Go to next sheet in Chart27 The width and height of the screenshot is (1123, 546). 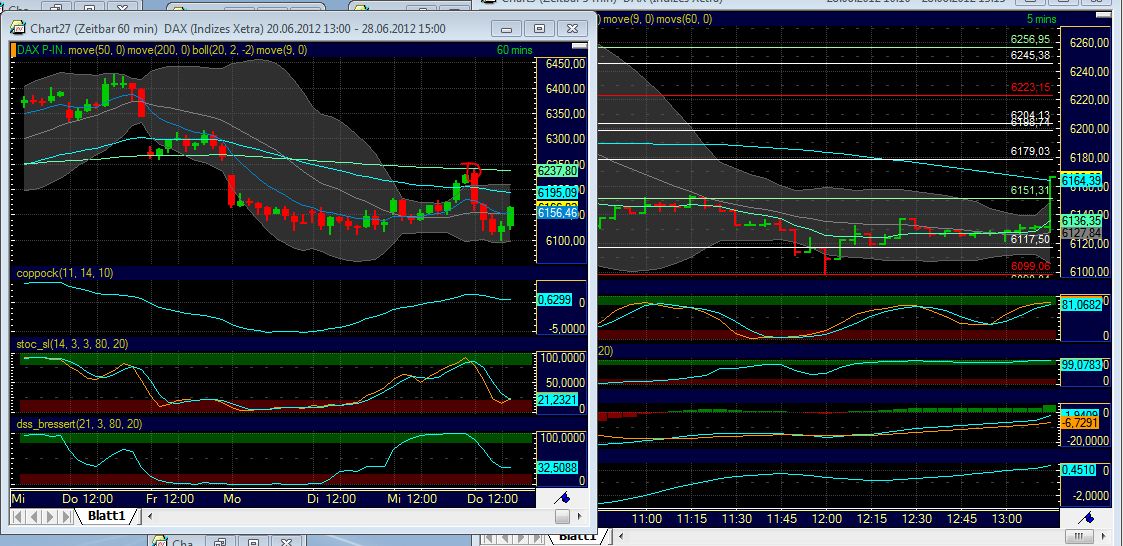50,516
